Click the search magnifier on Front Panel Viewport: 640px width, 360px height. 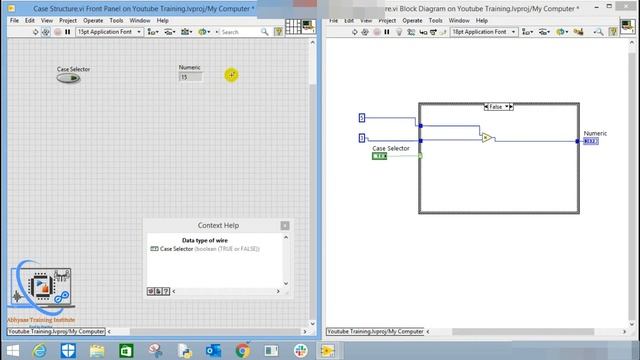(x=264, y=32)
